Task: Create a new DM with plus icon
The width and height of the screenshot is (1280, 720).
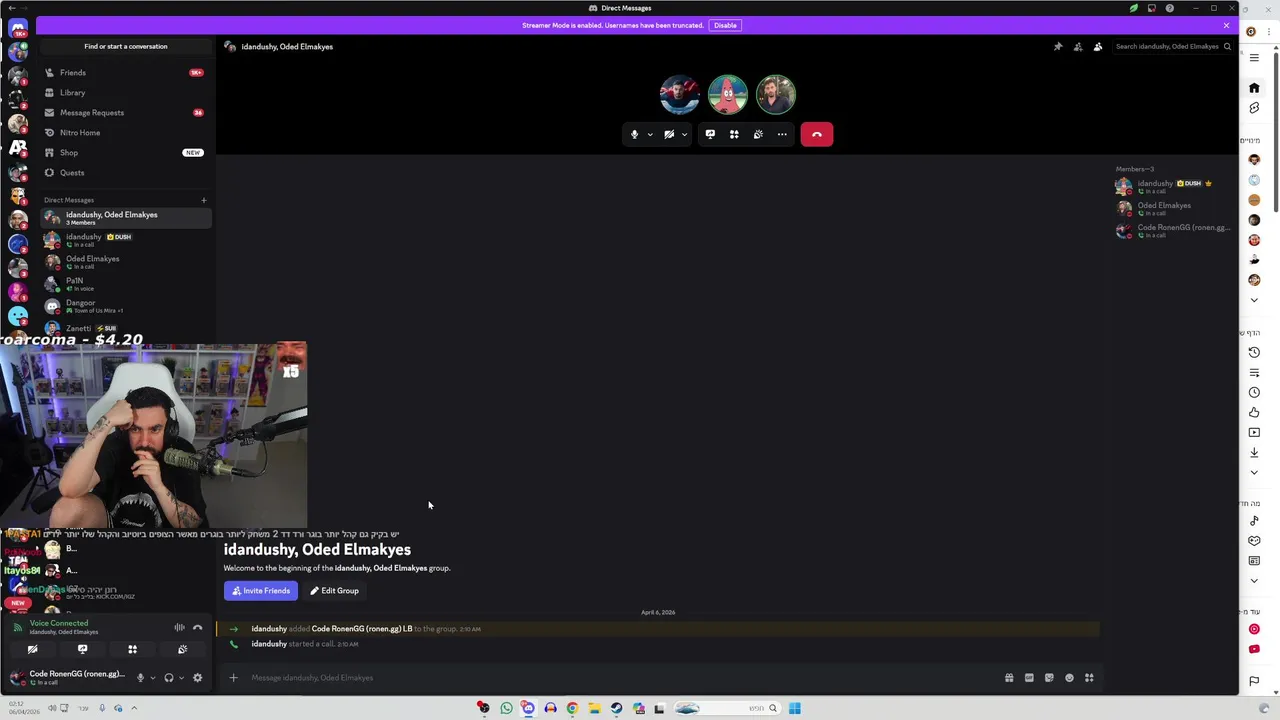Action: (204, 200)
